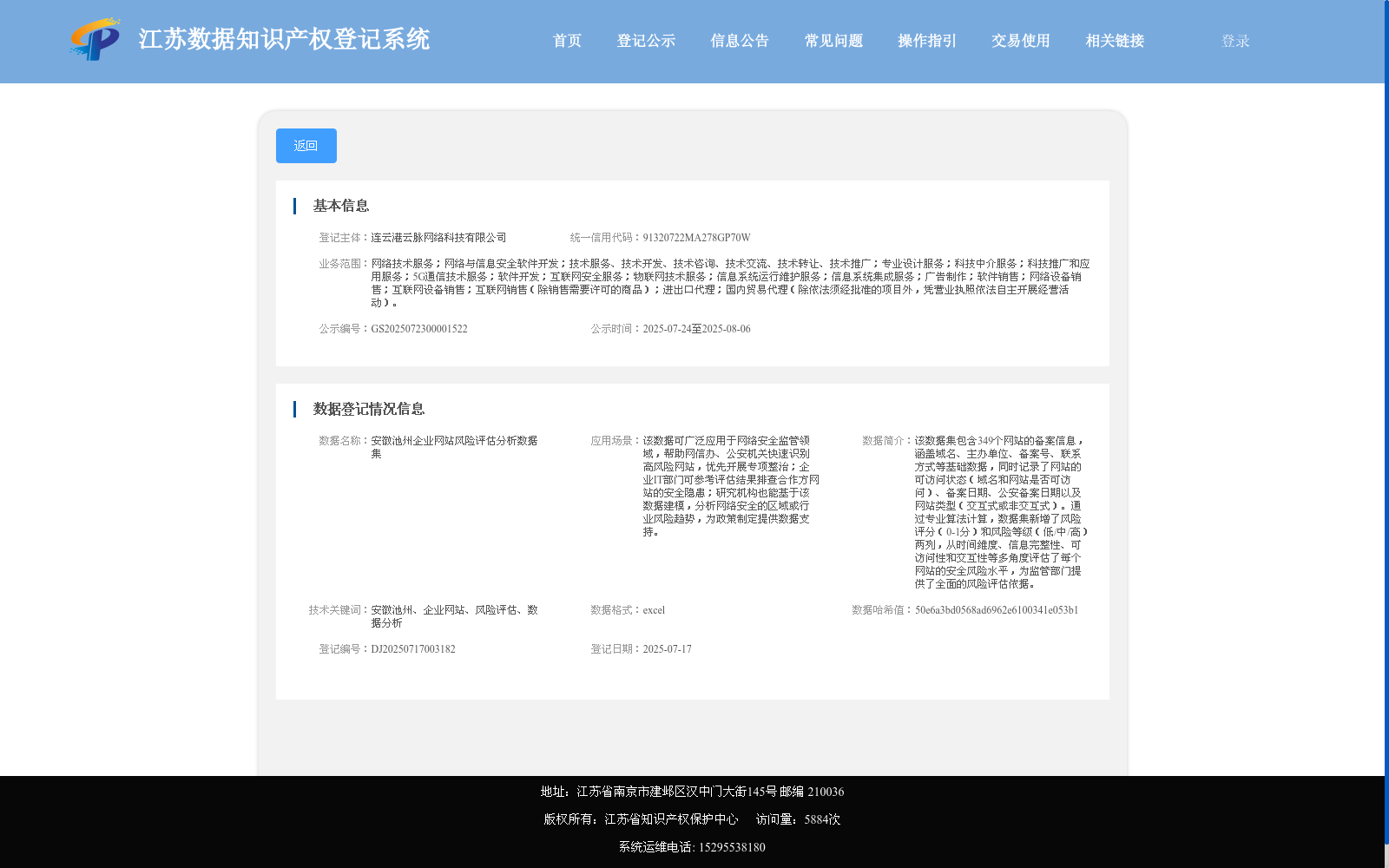The height and width of the screenshot is (868, 1389).
Task: Select company name 连云港云脉网络科技有限公司
Action: point(438,238)
